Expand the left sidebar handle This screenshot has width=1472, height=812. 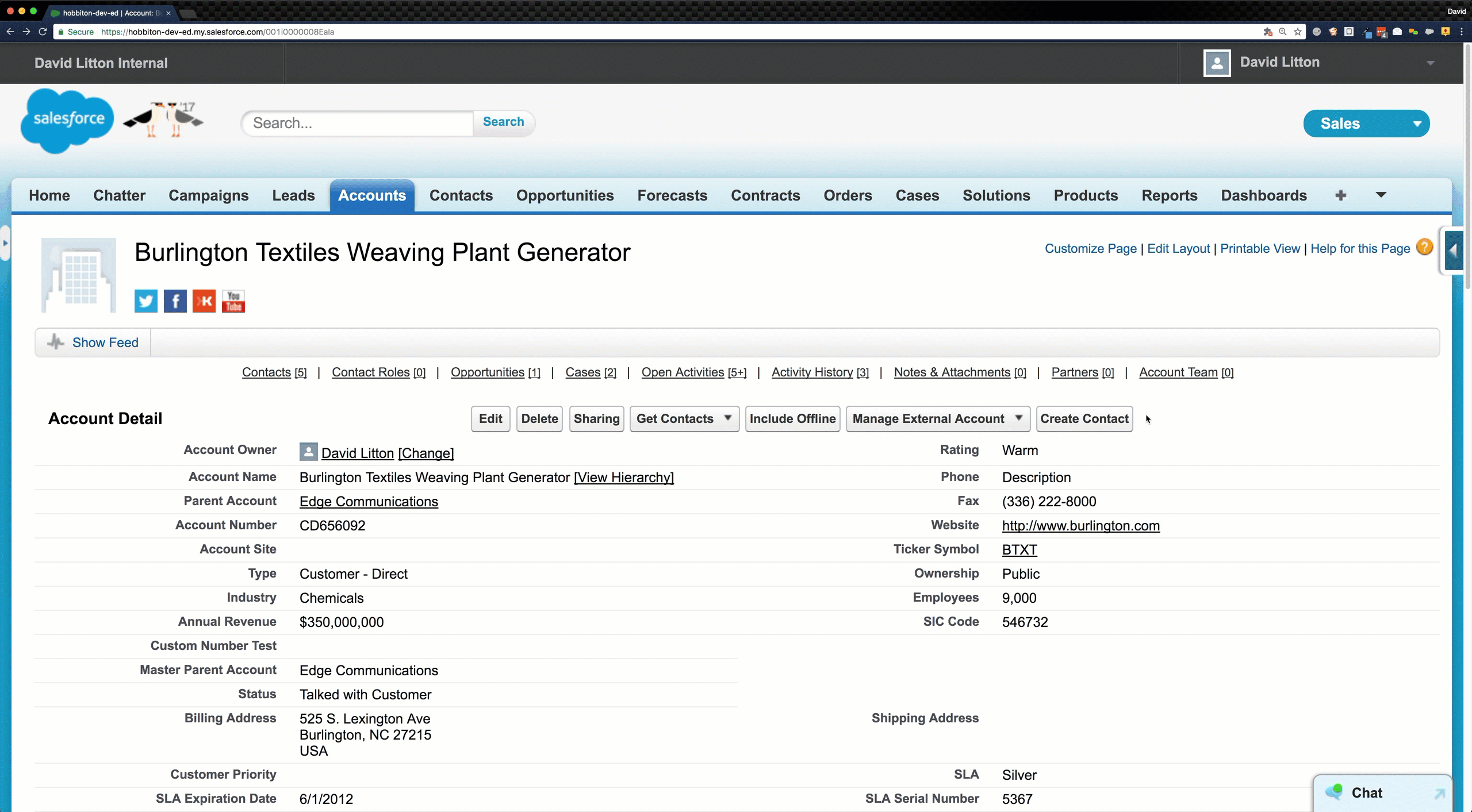[x=5, y=243]
